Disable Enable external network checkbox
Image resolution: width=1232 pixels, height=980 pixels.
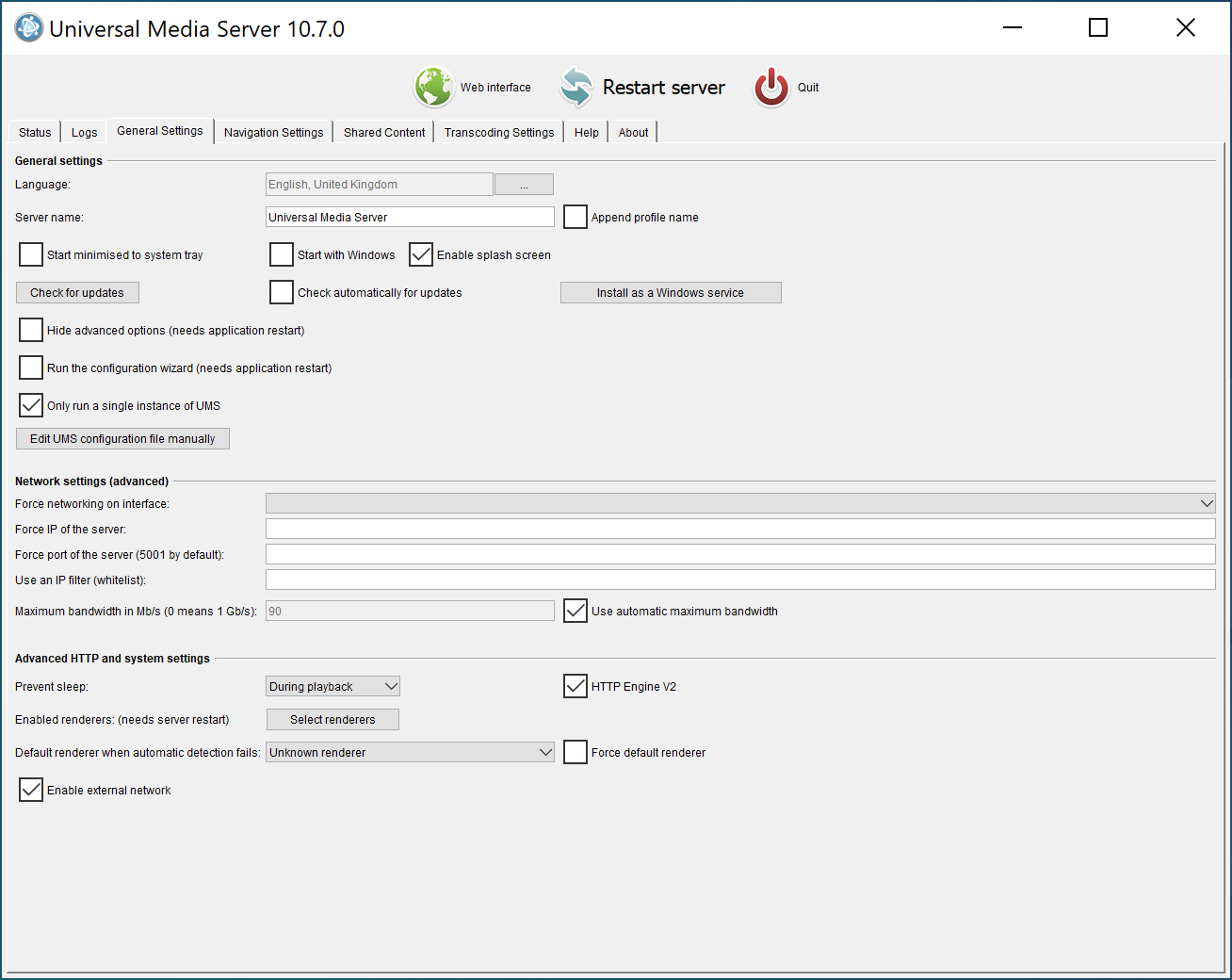31,790
